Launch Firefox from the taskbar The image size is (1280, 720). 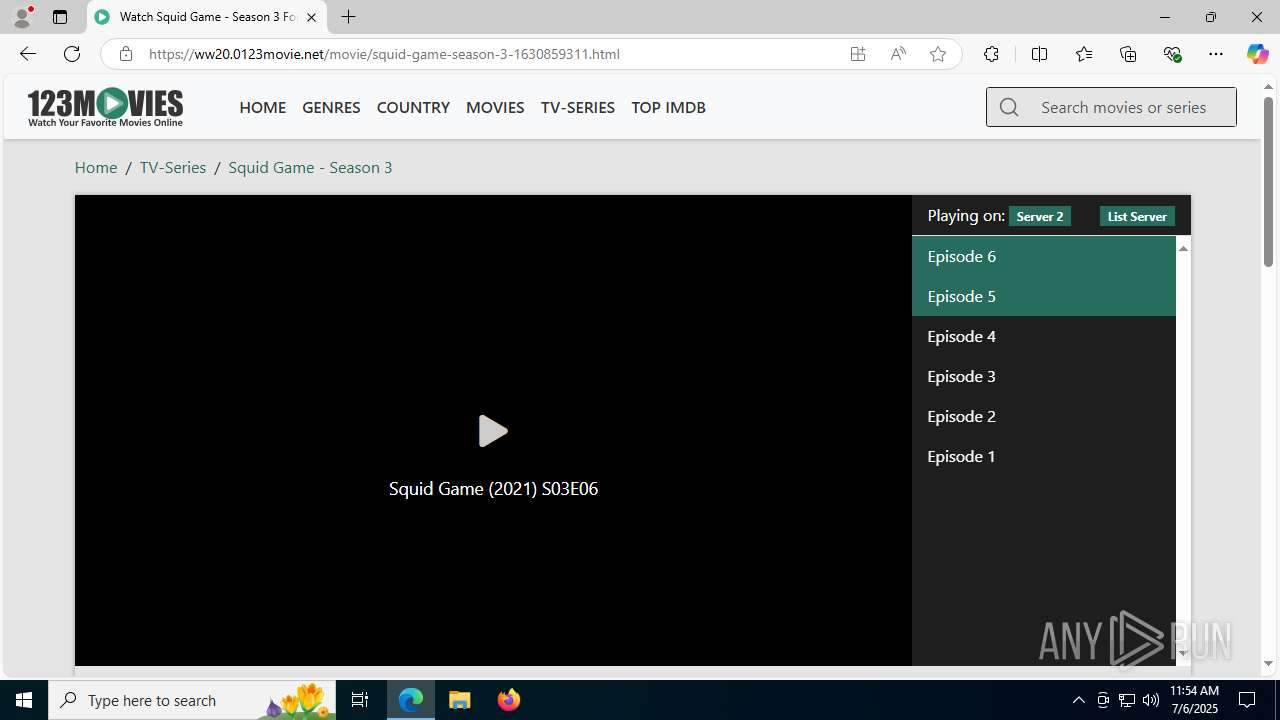[509, 700]
